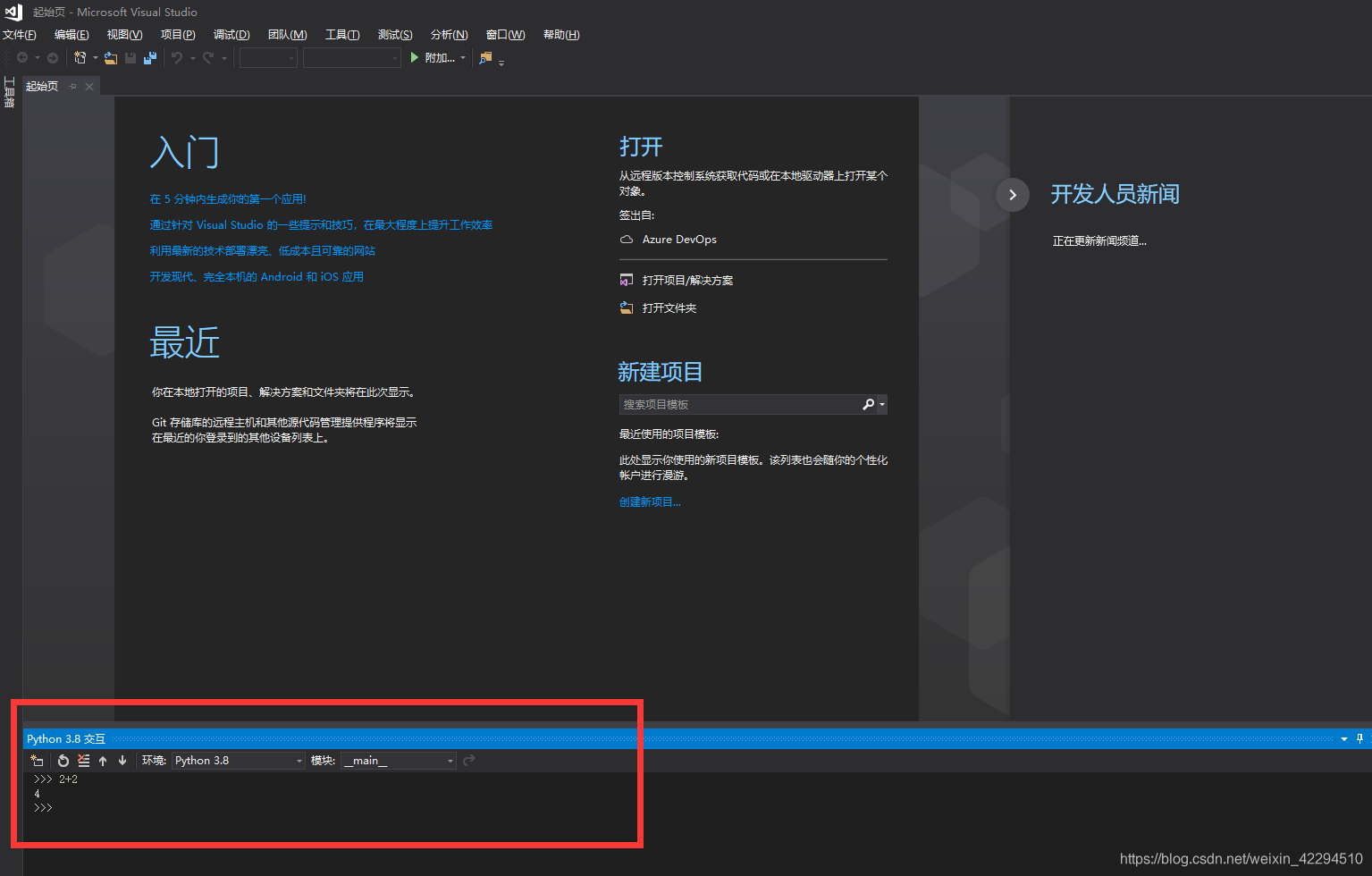Image resolution: width=1372 pixels, height=876 pixels.
Task: Open the 环境 Python 3.8 dropdown
Action: pos(239,761)
